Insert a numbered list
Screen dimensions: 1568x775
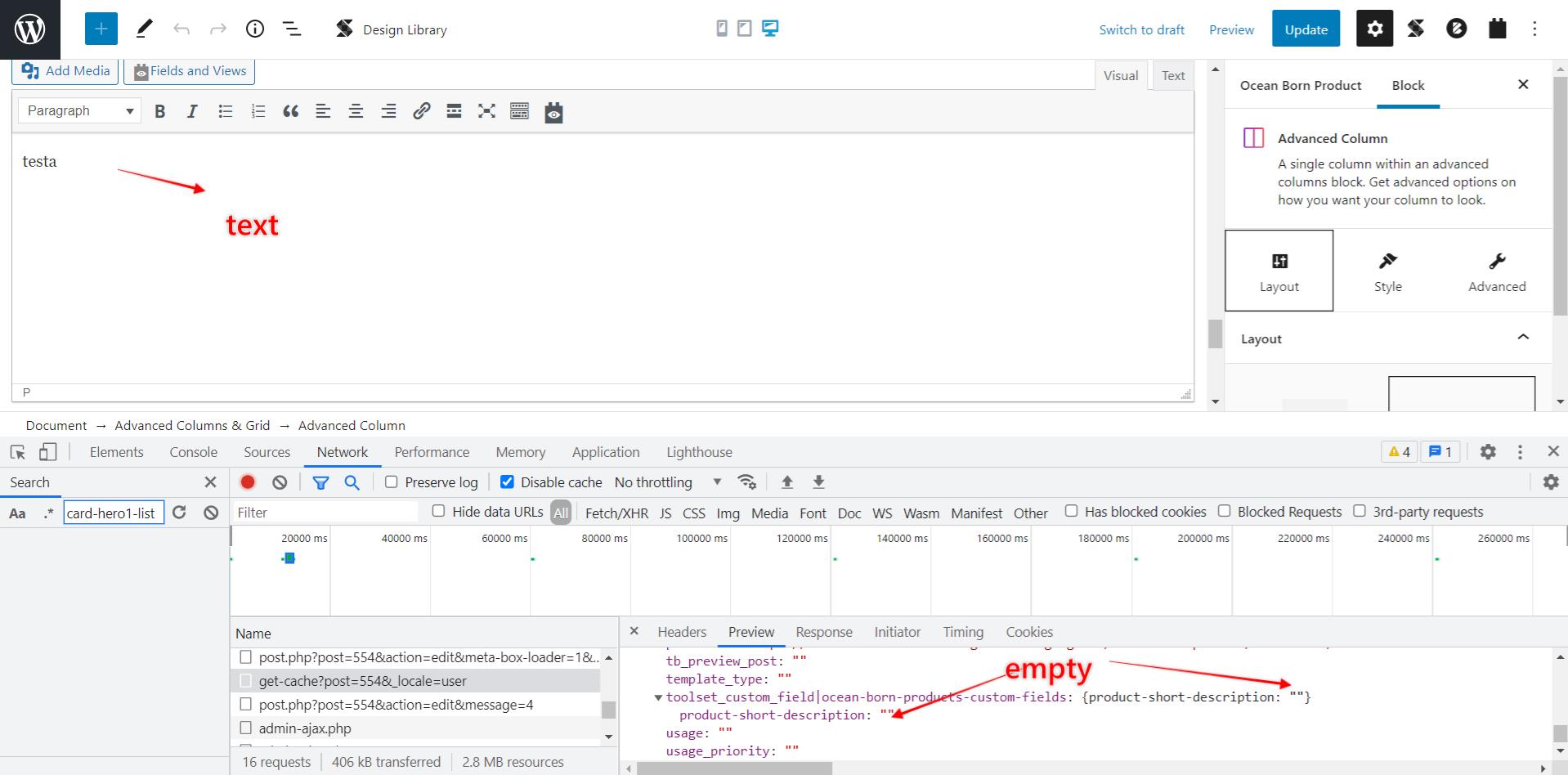tap(258, 111)
